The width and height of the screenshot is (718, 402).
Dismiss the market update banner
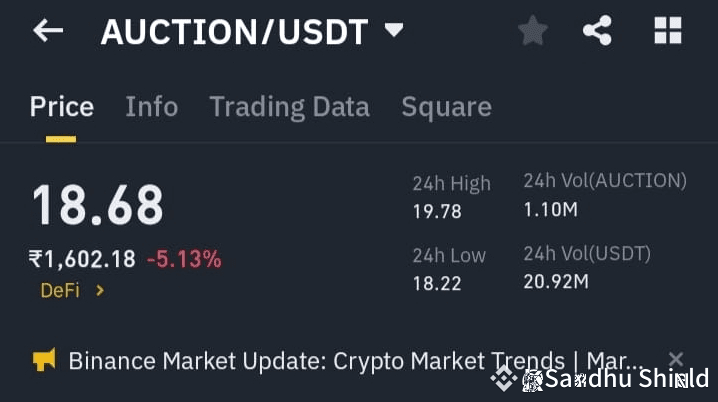[x=676, y=358]
